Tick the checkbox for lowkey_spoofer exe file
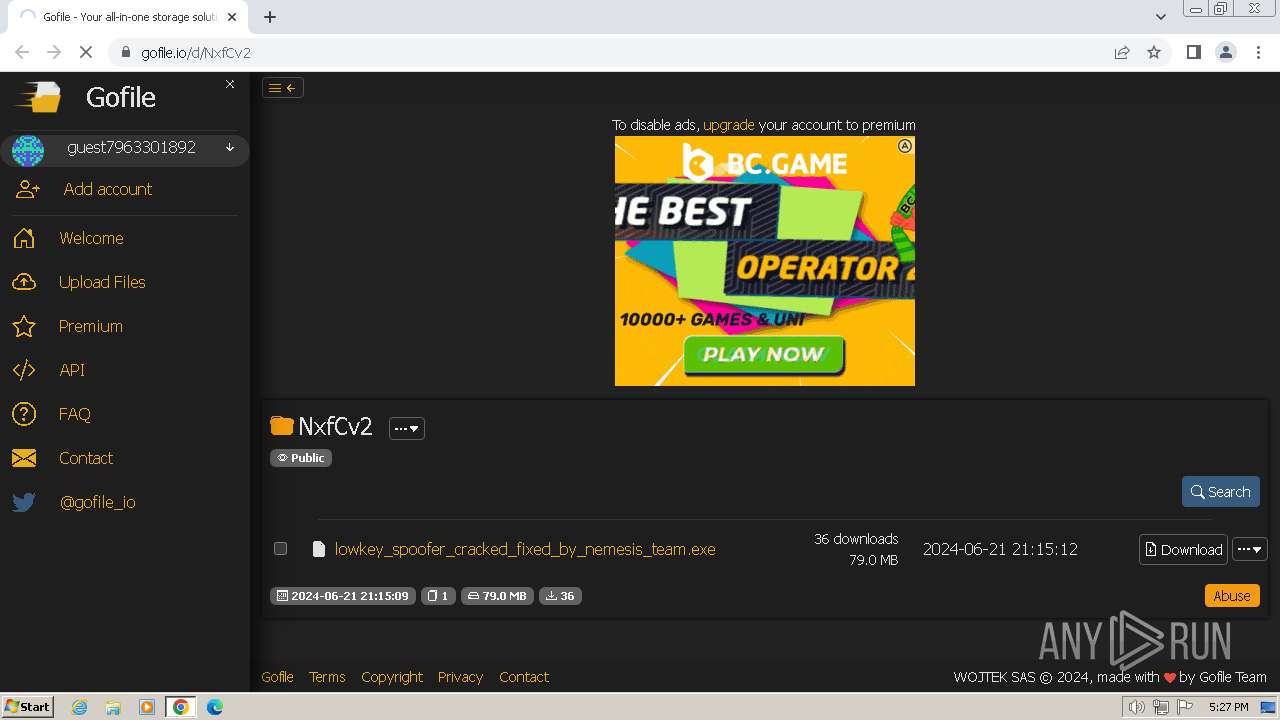 (x=281, y=548)
